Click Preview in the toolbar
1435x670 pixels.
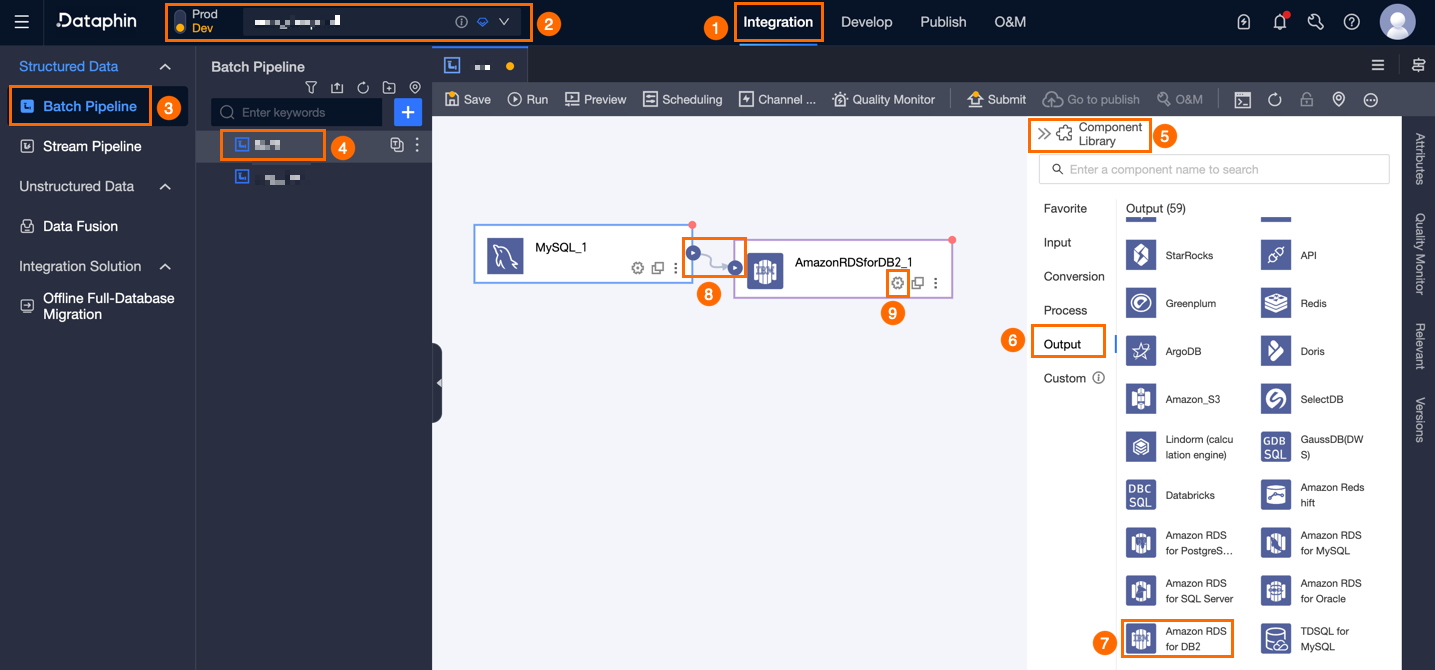tap(595, 99)
